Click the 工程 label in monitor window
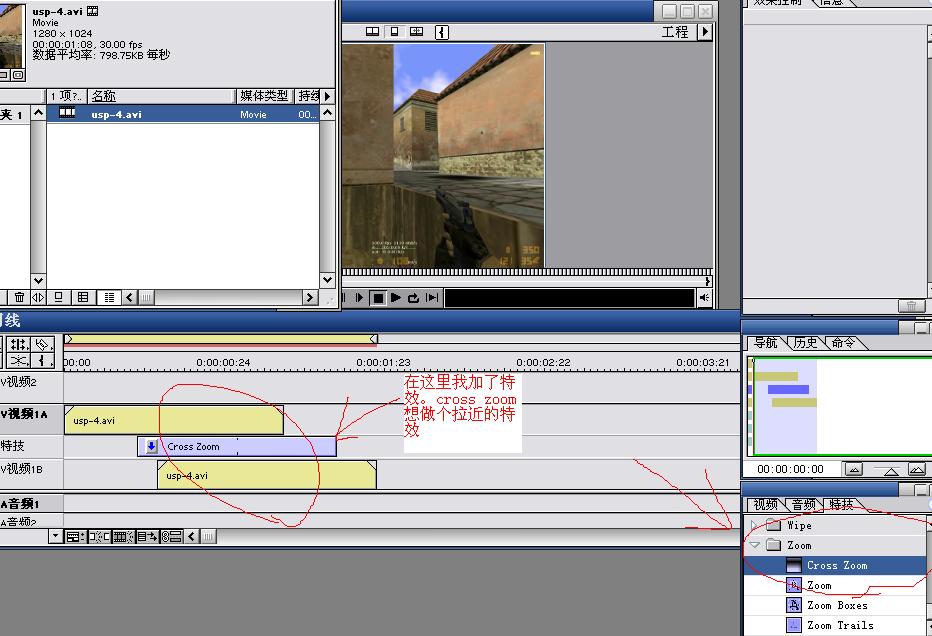932x636 pixels. point(675,32)
